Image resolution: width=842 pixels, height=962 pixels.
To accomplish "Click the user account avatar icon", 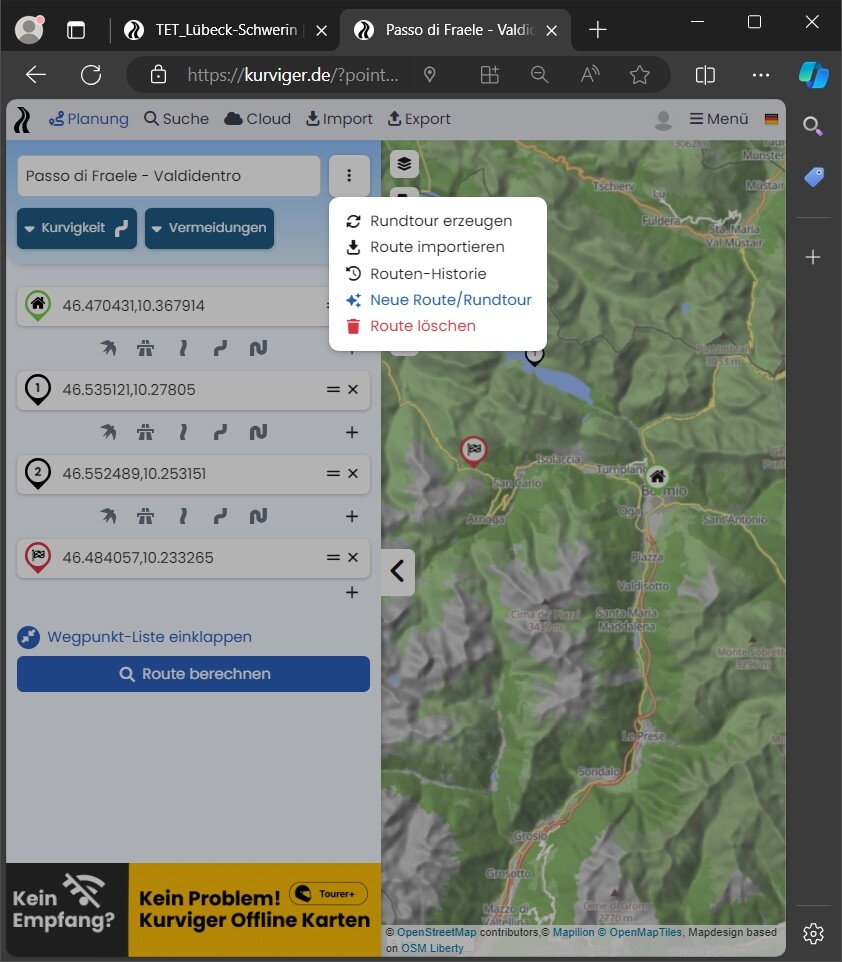I will pyautogui.click(x=662, y=119).
